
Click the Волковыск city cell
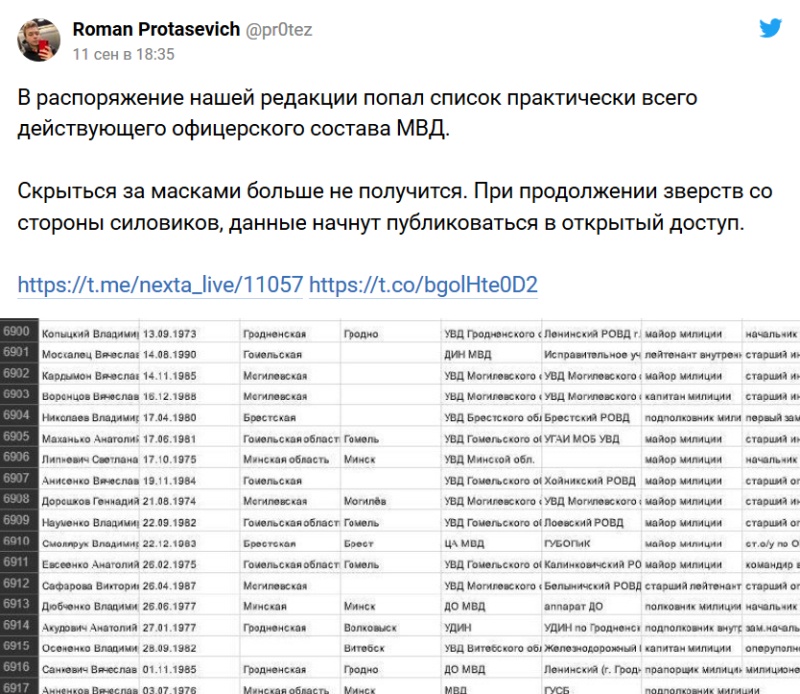pyautogui.click(x=369, y=627)
